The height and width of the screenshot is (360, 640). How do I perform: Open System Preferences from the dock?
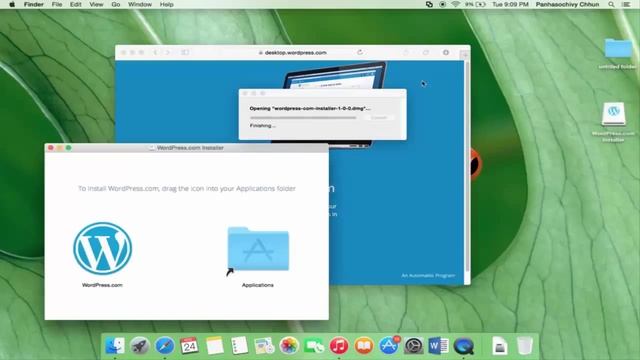413,346
